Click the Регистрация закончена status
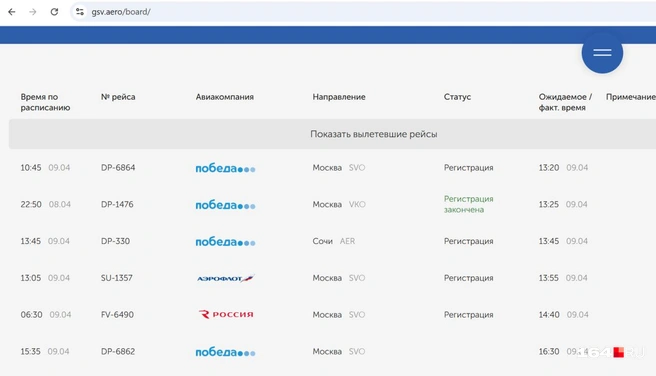 [469, 204]
